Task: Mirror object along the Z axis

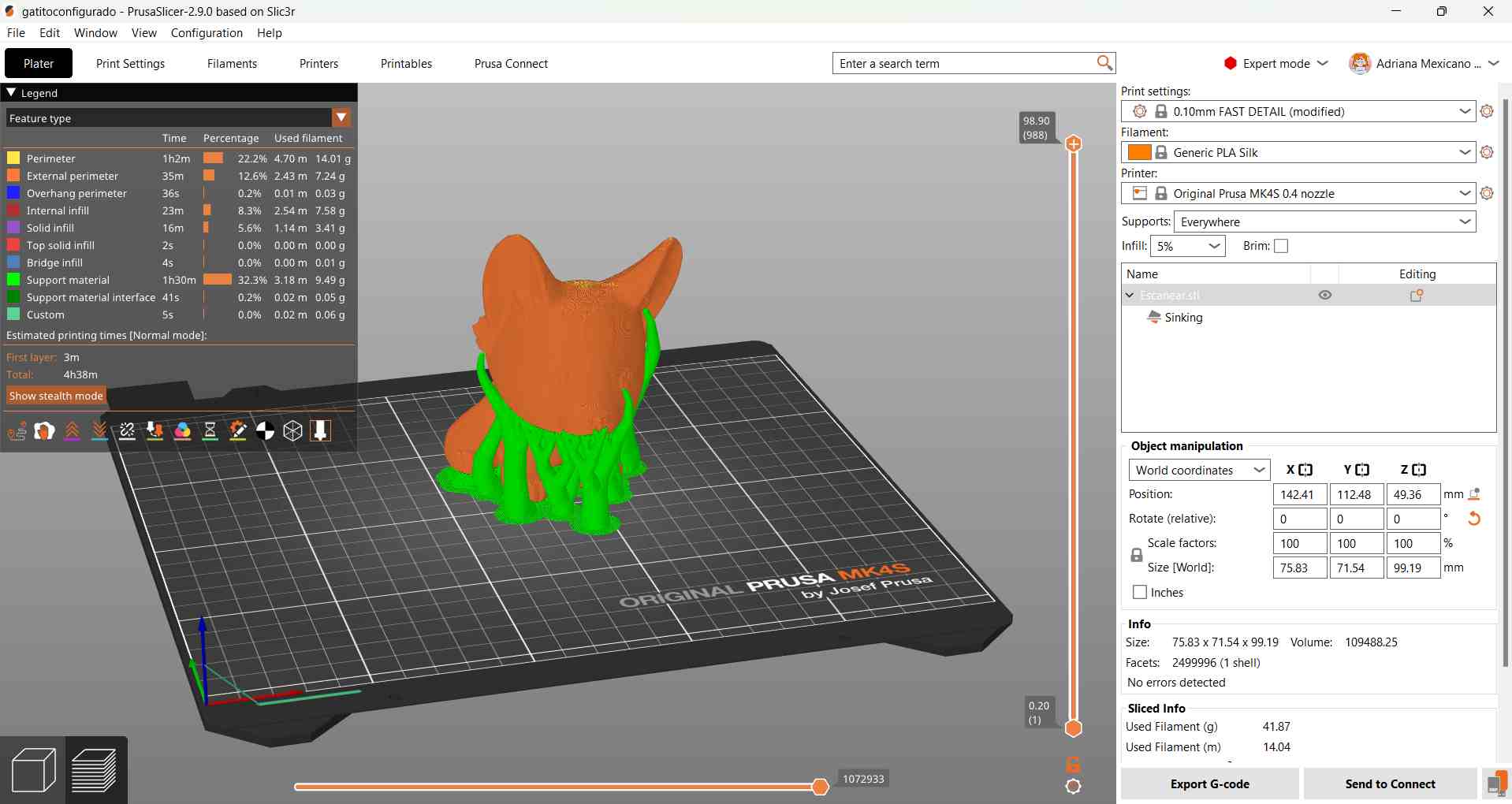Action: pos(1420,470)
